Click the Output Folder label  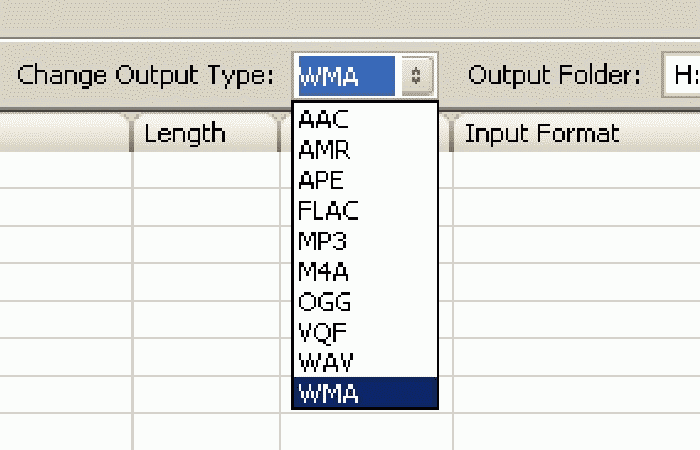tap(554, 75)
